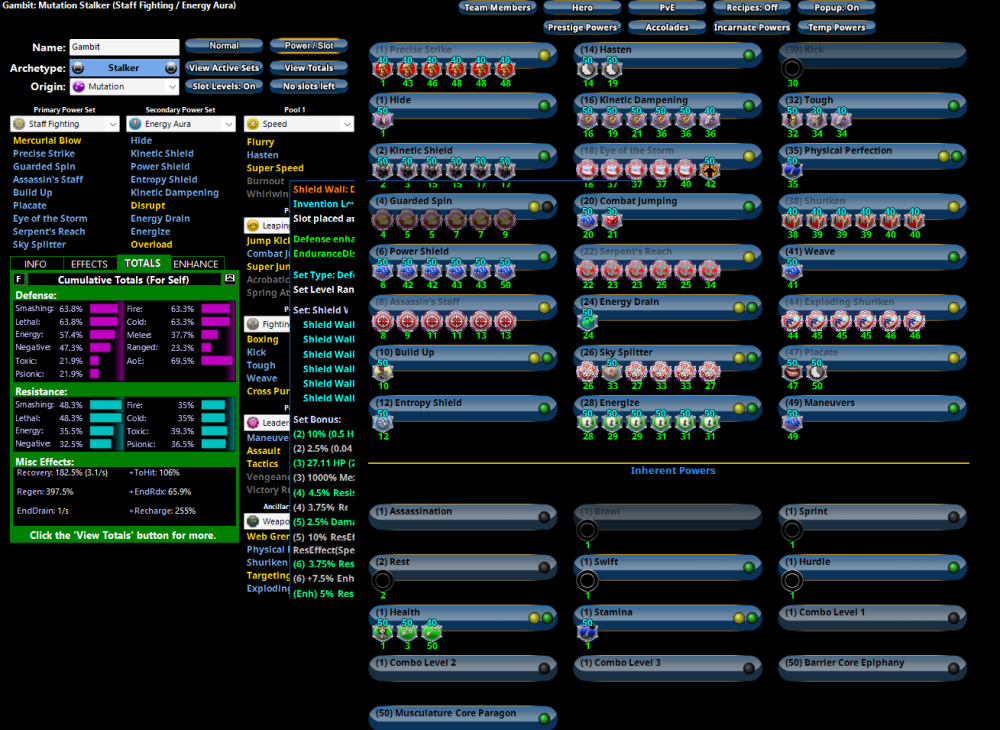Click the Smashing defense magenta bar
This screenshot has height=730, width=1000.
tap(104, 309)
